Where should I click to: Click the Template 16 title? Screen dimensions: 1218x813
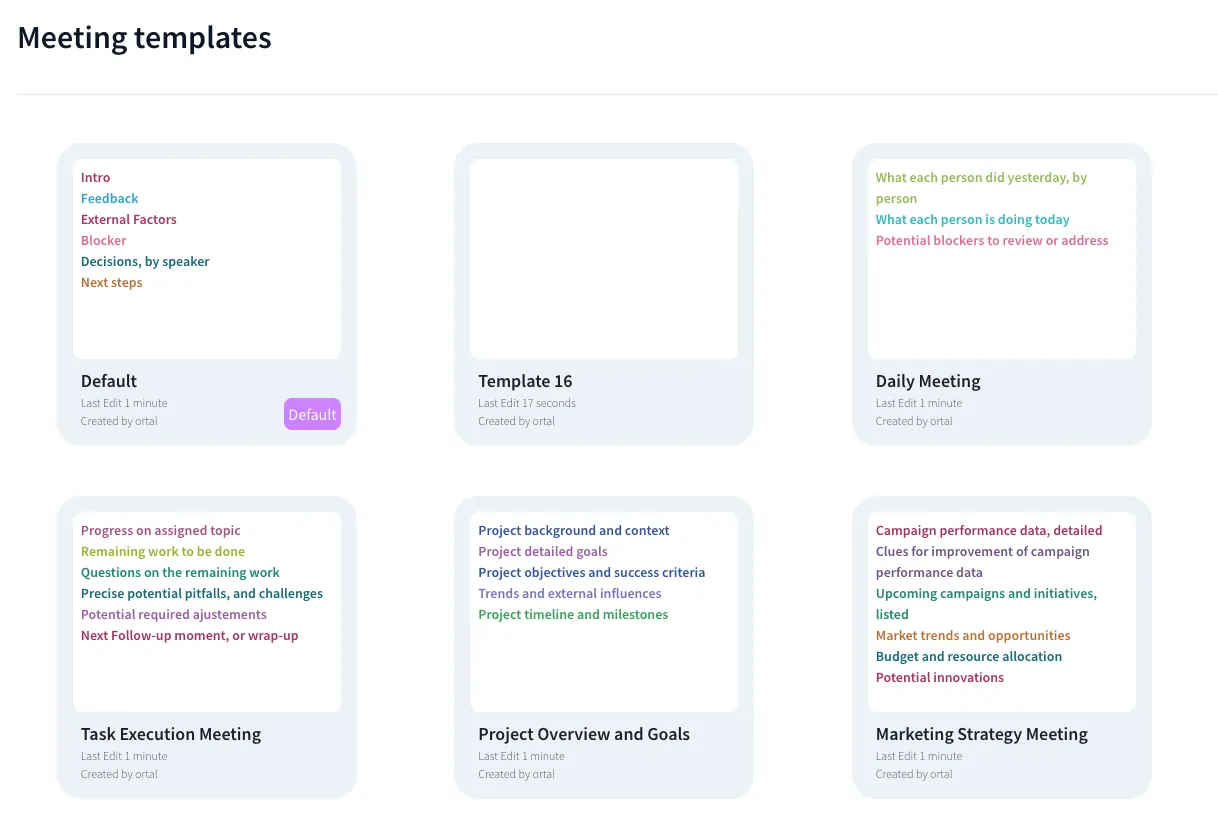[x=525, y=381]
